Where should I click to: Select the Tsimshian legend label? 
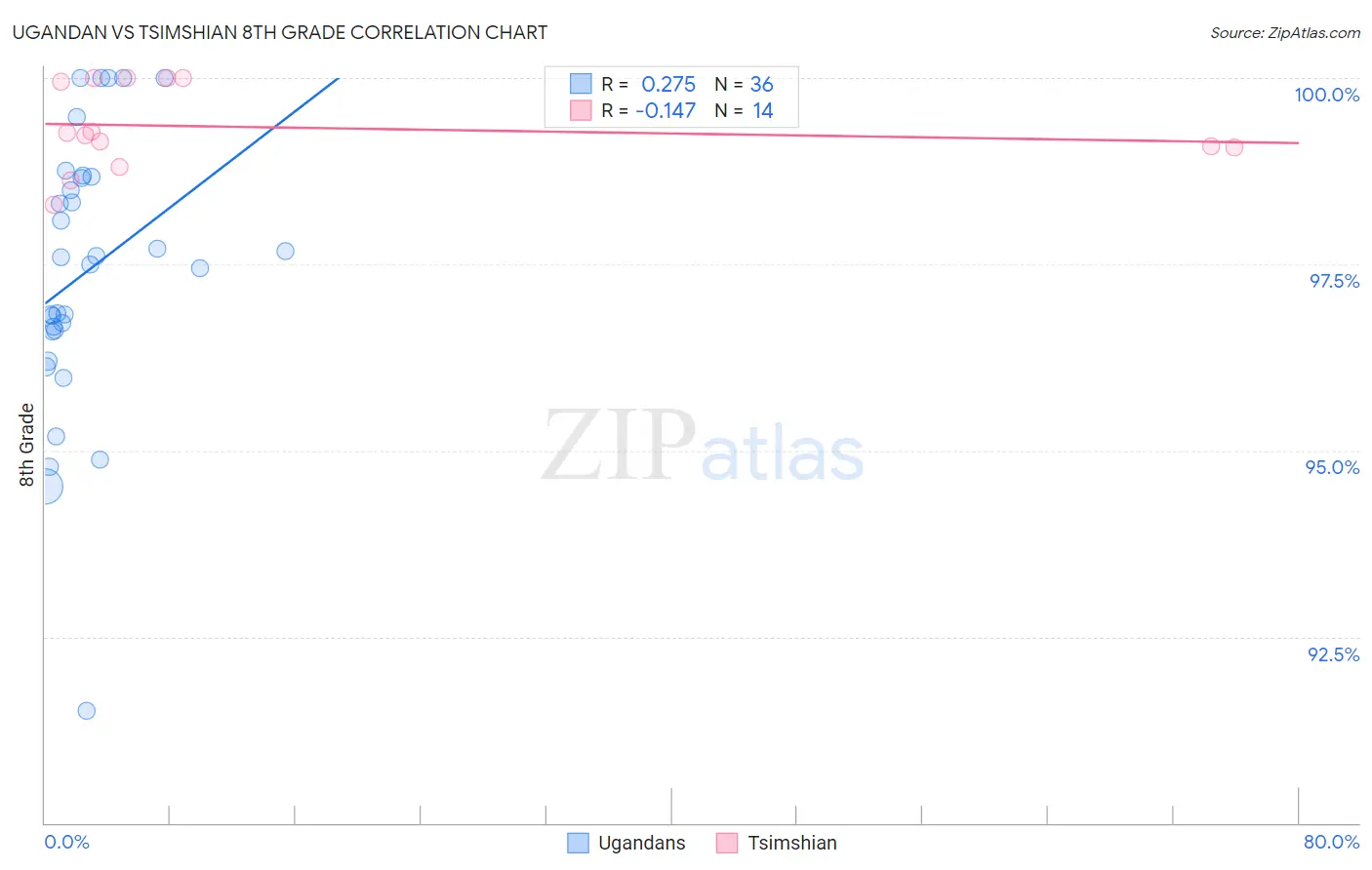pos(792,843)
